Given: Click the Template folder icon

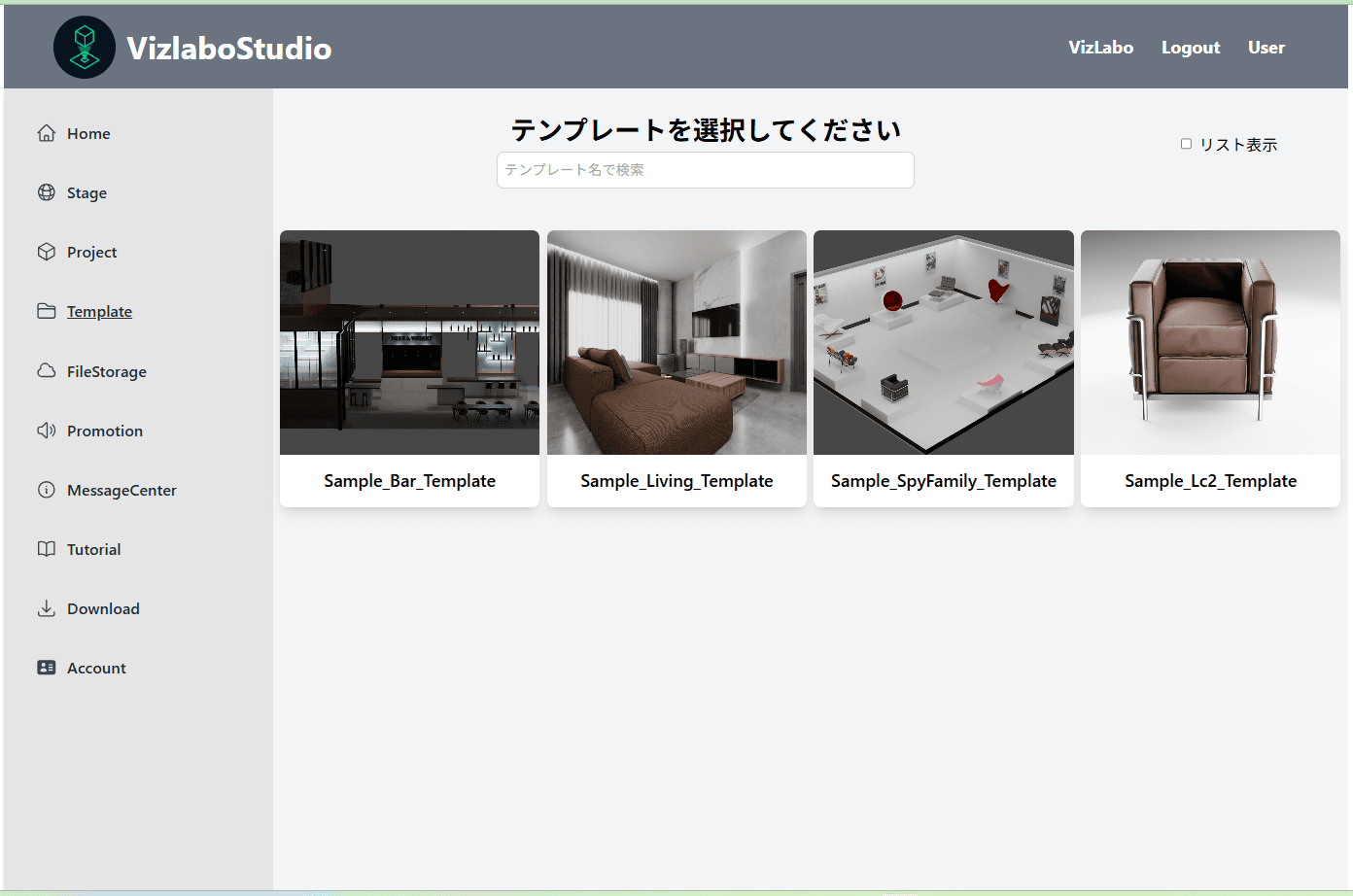Looking at the screenshot, I should (46, 311).
